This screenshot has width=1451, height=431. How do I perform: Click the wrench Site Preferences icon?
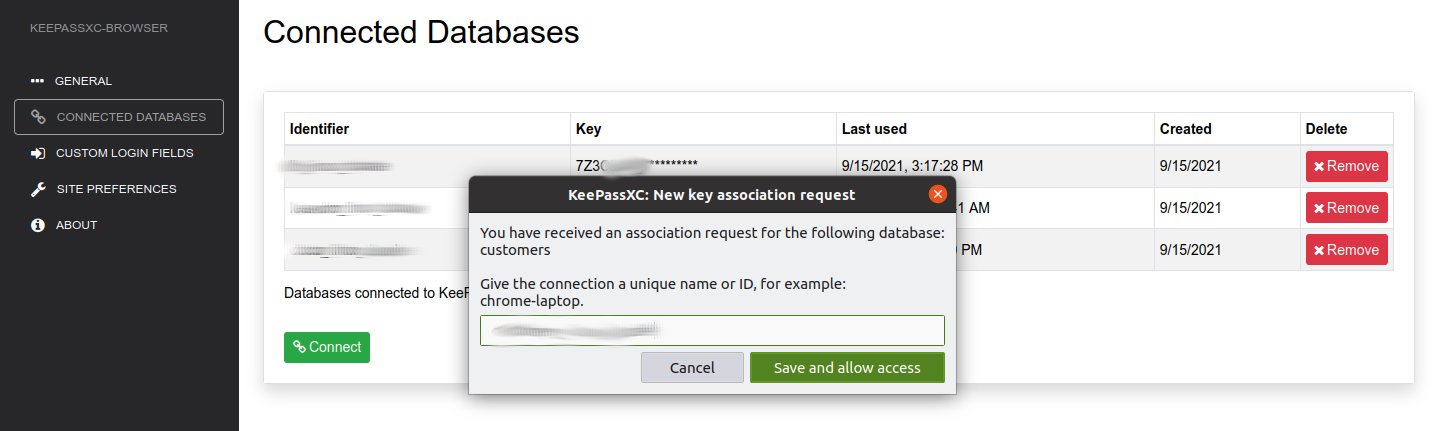coord(38,189)
